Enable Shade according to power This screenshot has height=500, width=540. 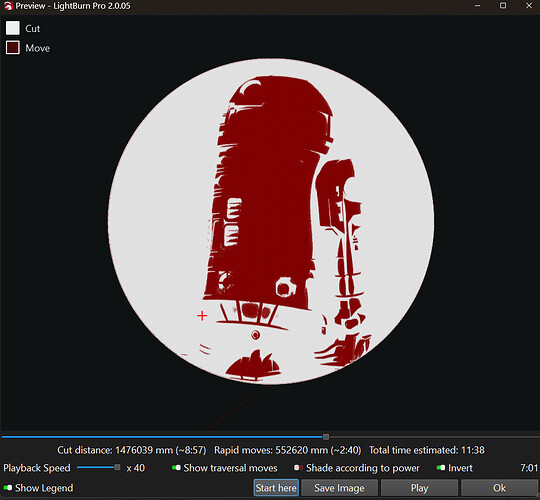(x=298, y=468)
